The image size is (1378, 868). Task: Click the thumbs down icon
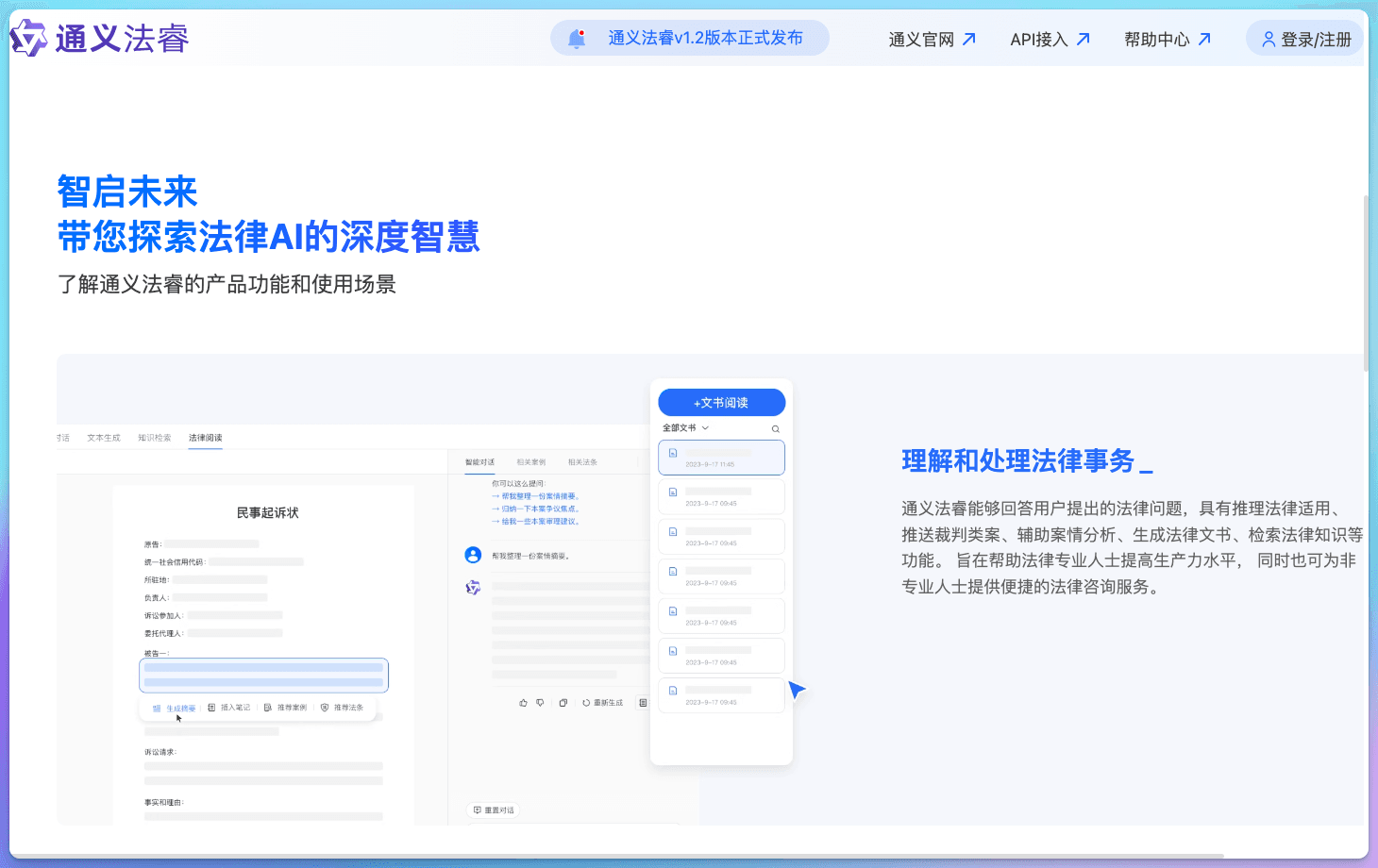click(x=541, y=703)
